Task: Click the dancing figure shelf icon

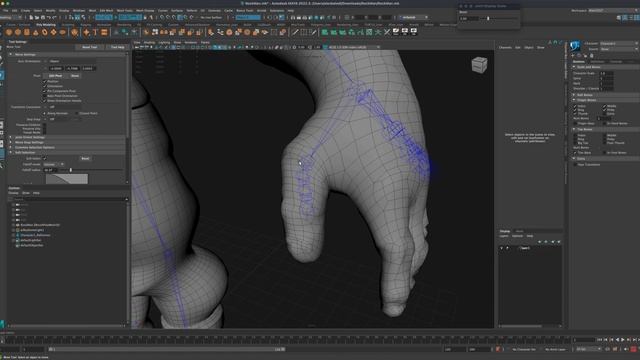Action: (x=378, y=32)
